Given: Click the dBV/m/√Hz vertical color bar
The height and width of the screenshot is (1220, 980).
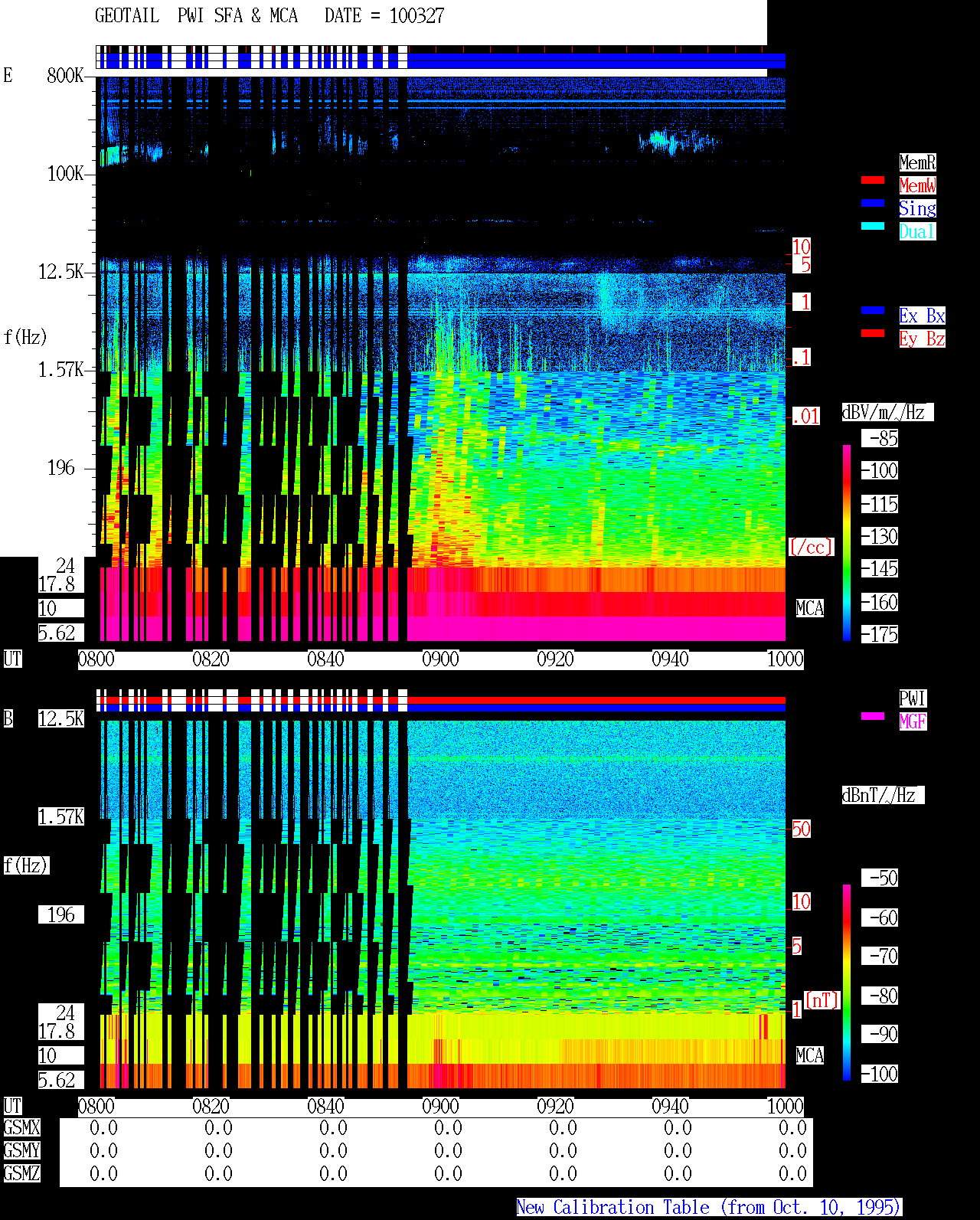Looking at the screenshot, I should point(847,542).
